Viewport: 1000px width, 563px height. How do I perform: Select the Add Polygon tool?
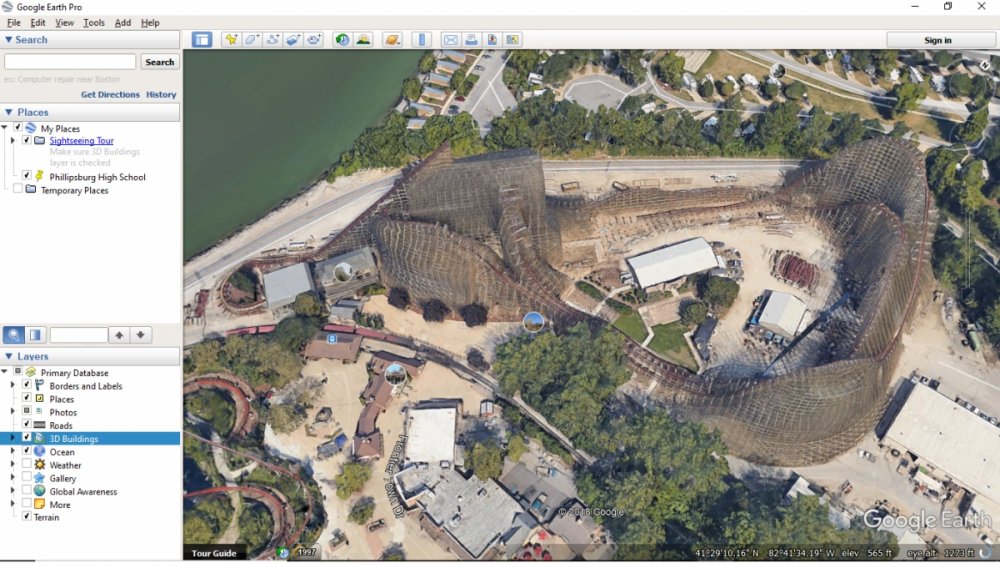(252, 40)
